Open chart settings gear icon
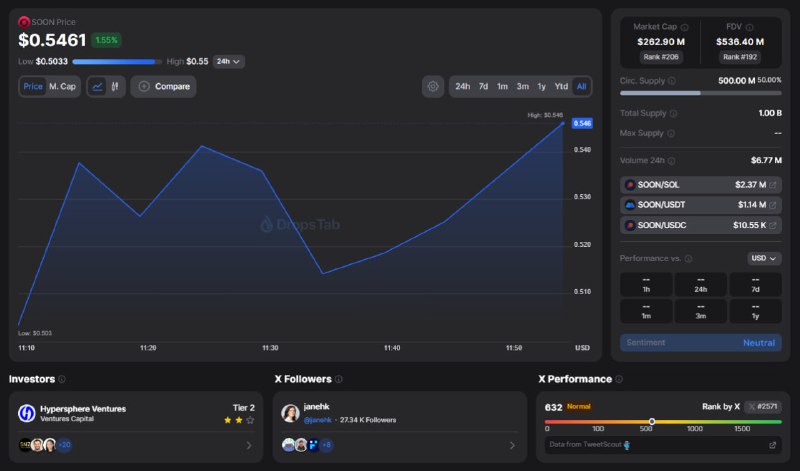 [x=433, y=86]
